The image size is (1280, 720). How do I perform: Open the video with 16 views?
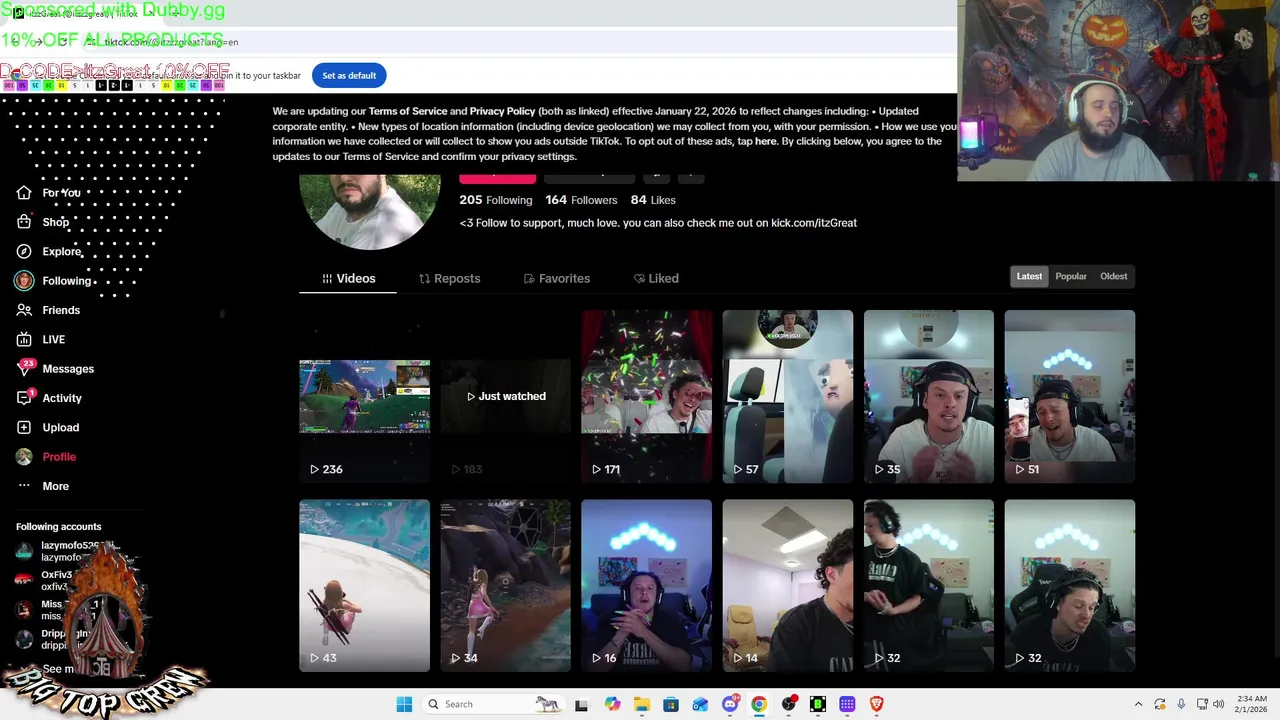point(646,585)
